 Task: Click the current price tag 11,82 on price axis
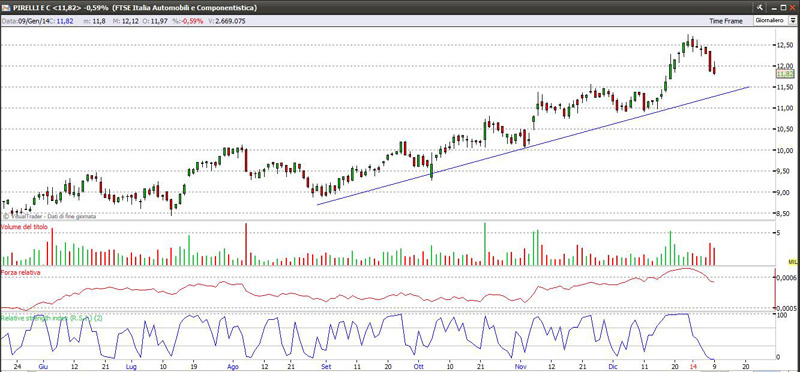point(784,73)
